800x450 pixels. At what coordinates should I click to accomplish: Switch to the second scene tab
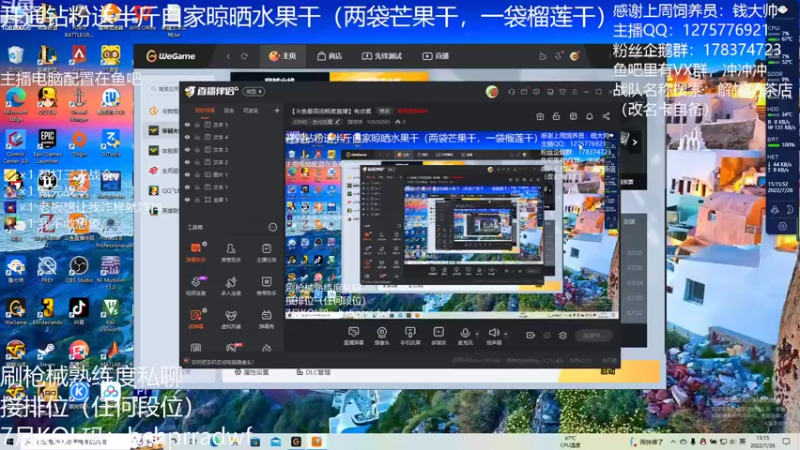(x=229, y=110)
